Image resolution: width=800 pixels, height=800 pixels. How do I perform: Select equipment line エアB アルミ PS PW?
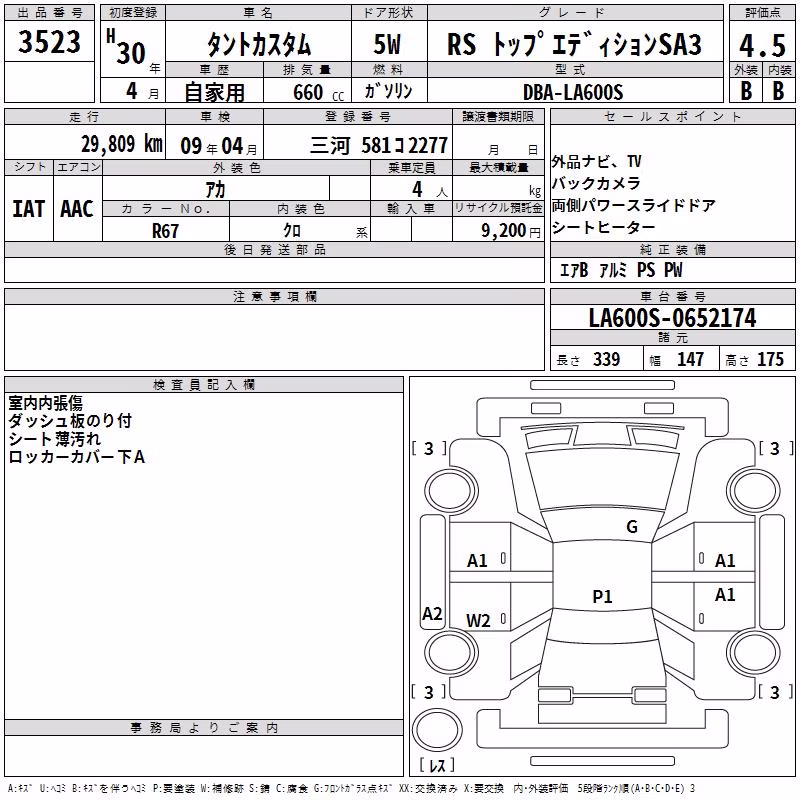(621, 270)
